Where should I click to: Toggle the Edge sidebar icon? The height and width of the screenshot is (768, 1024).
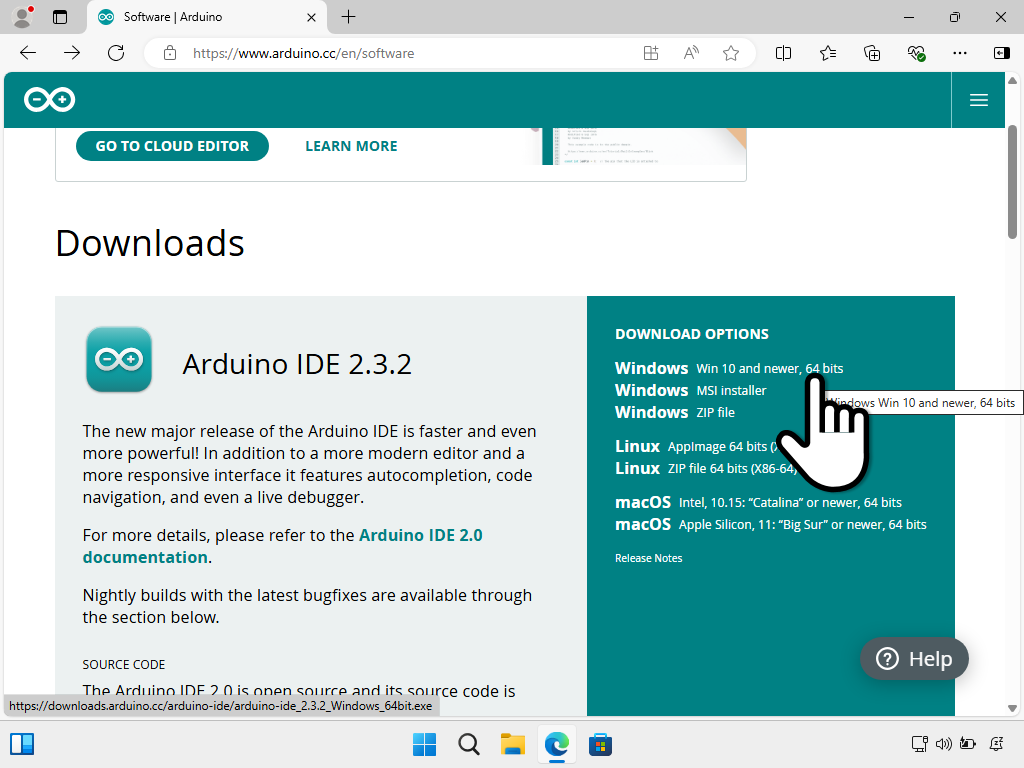(x=1002, y=53)
